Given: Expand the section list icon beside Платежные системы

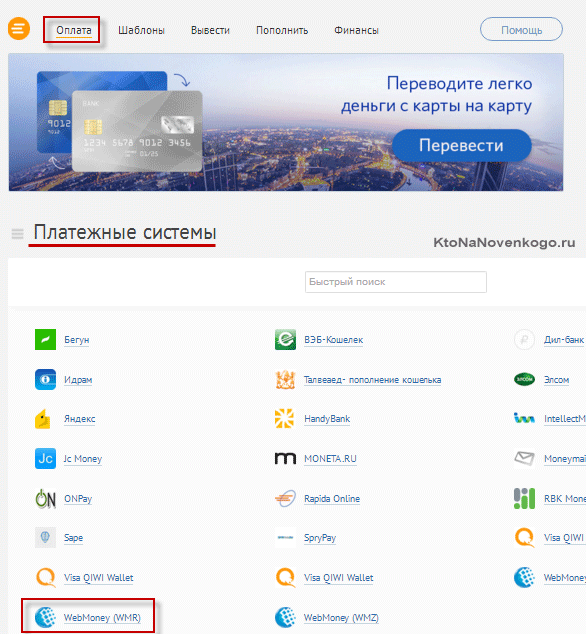Looking at the screenshot, I should [17, 234].
